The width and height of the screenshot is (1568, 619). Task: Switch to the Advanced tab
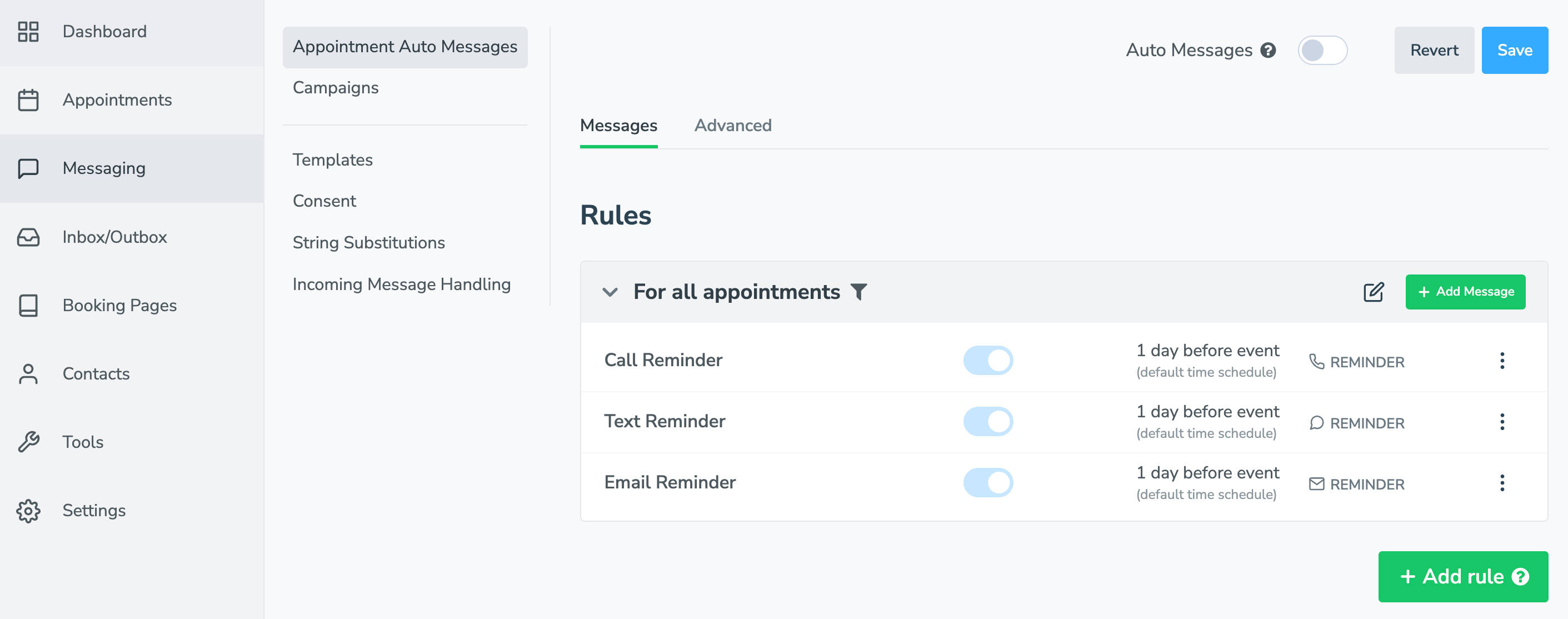[732, 126]
